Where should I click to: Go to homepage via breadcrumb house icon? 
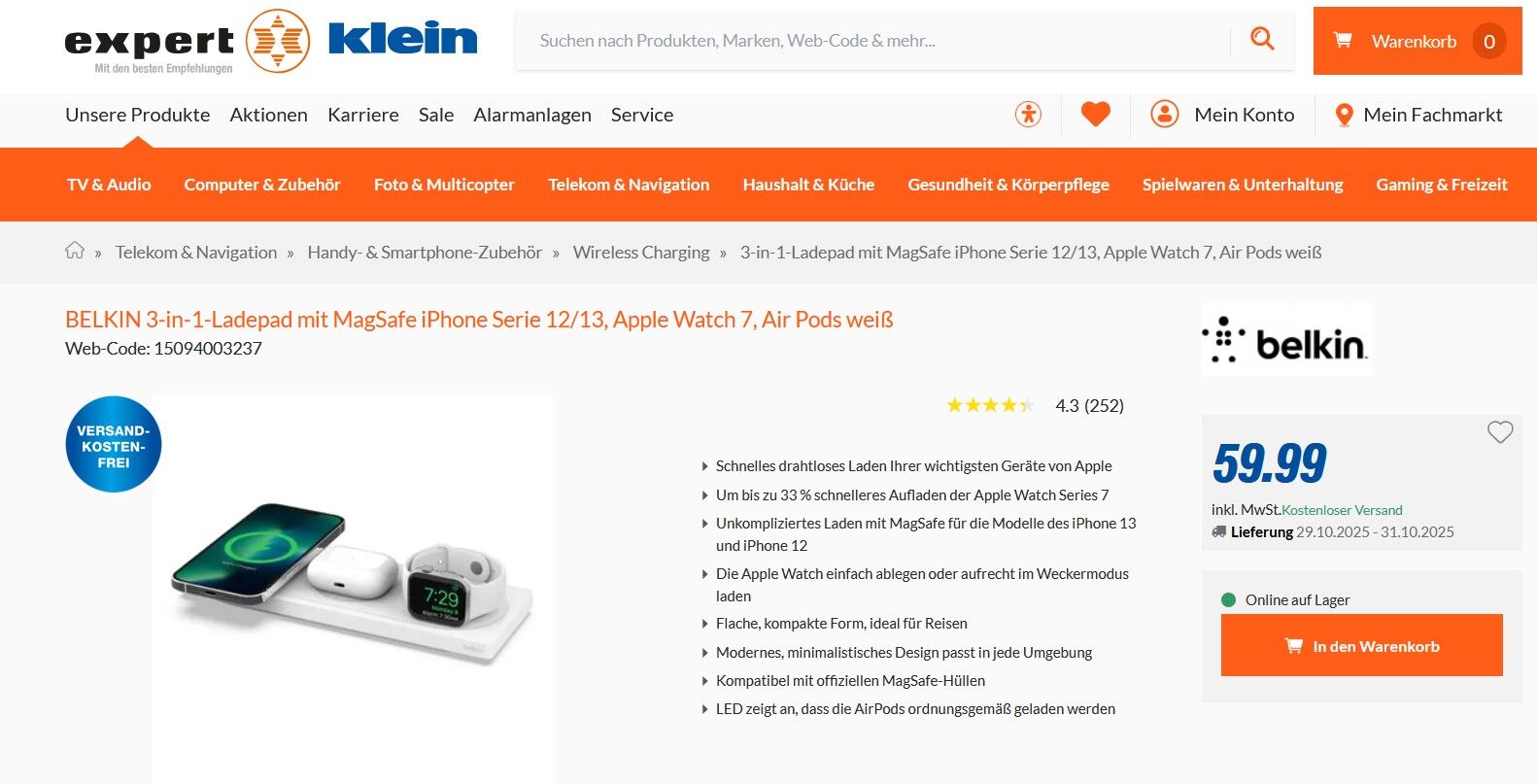tap(75, 251)
